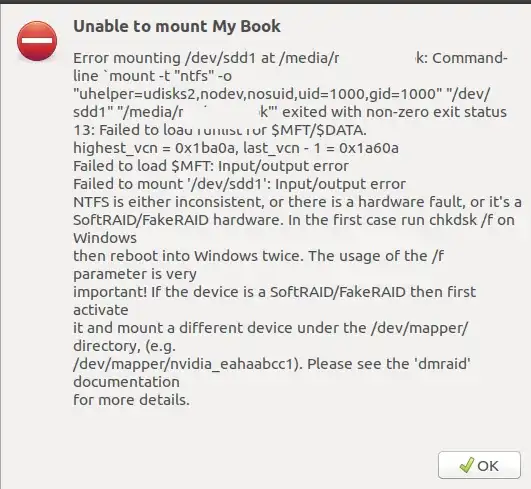Click the 'parameter is very' text line

tap(135, 274)
